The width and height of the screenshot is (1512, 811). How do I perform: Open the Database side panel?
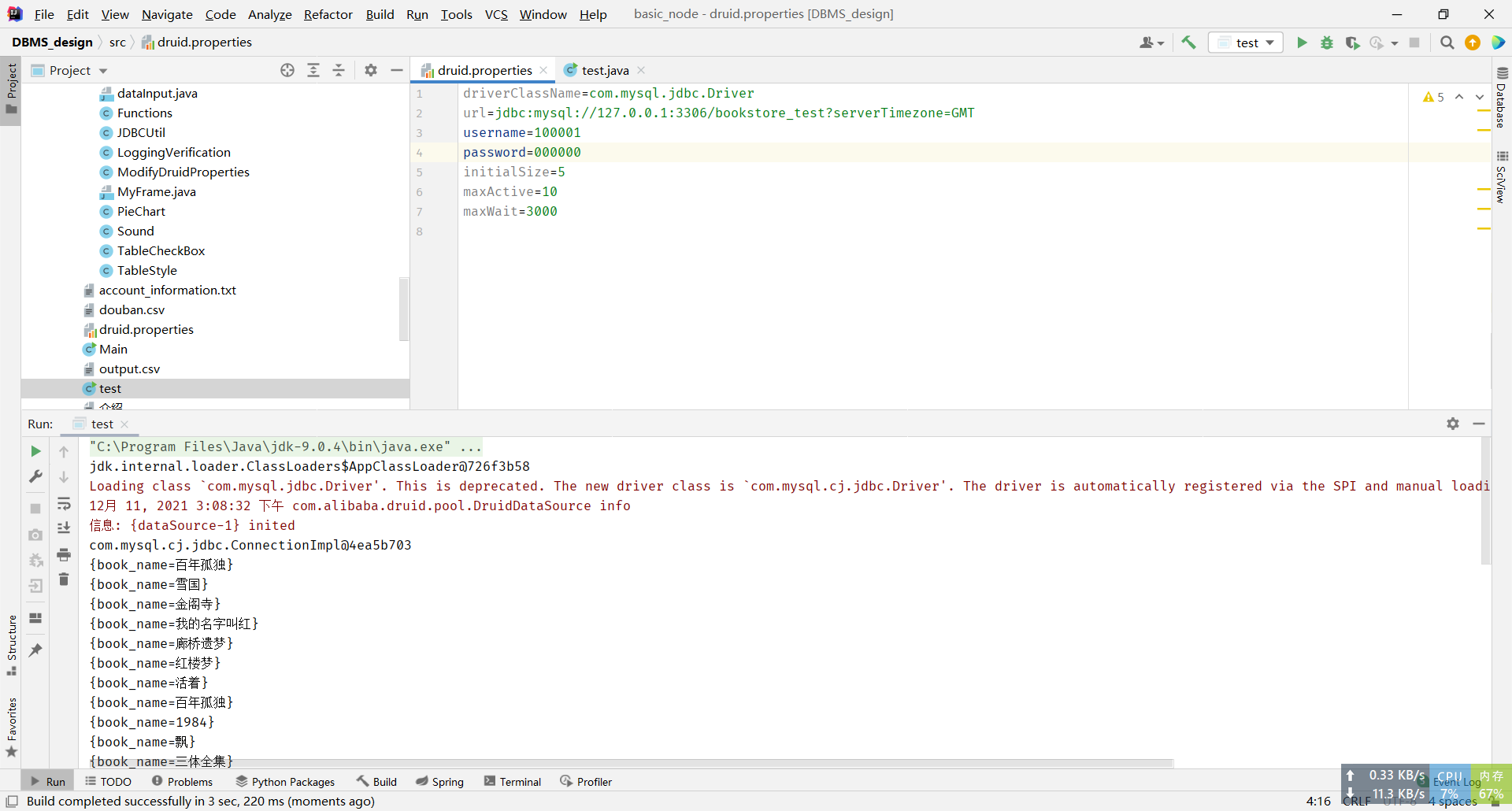click(1502, 98)
